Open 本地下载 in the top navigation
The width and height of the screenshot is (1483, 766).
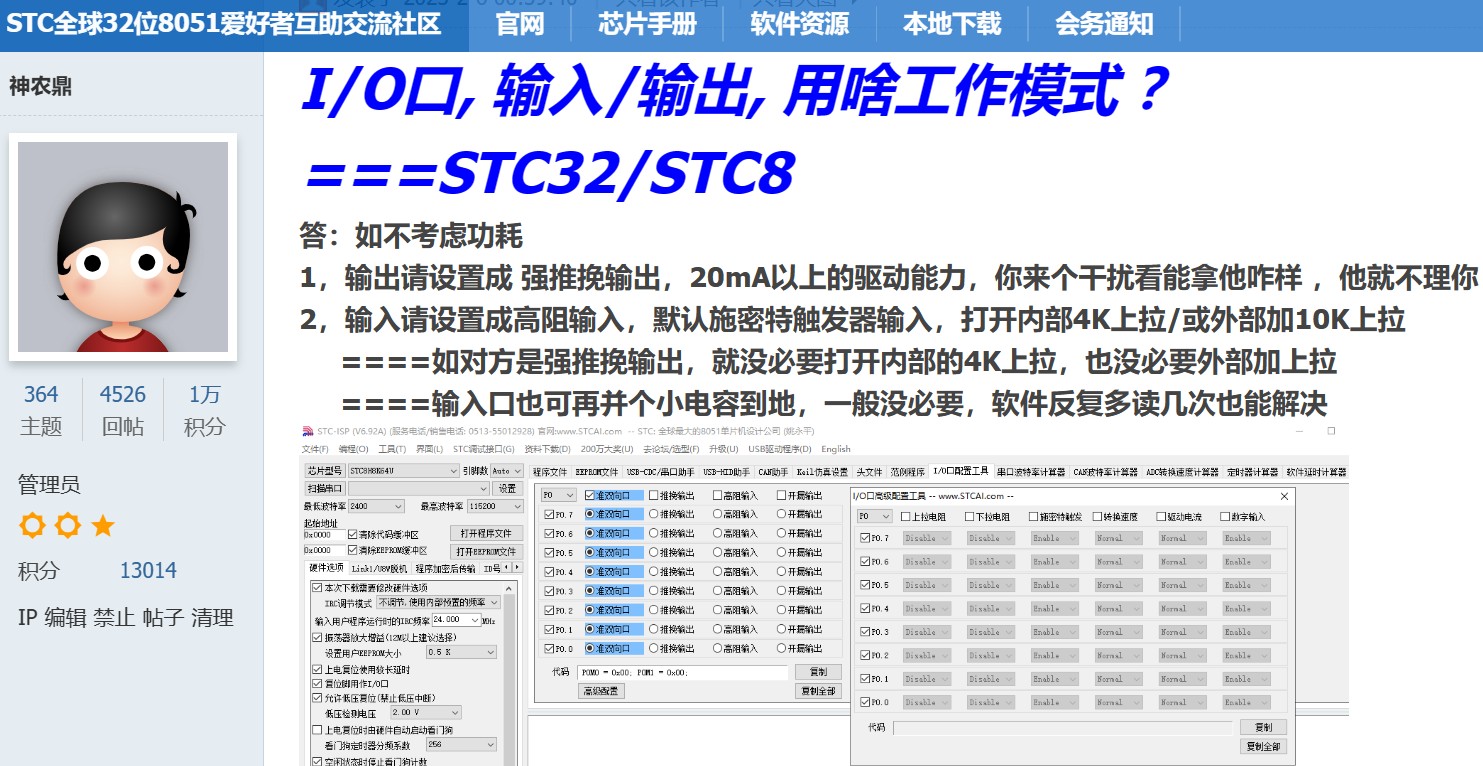click(951, 24)
